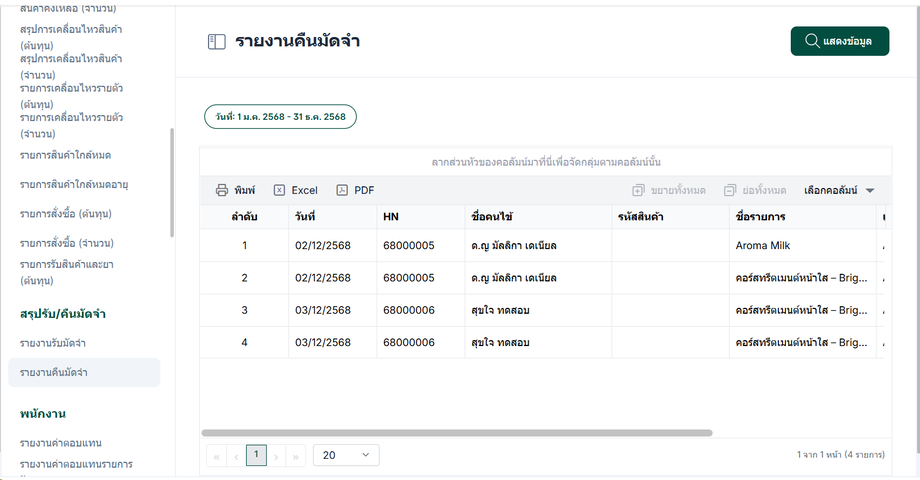Select row 3 patient สุขใจ ทดสอบ
The width and height of the screenshot is (920, 480).
click(538, 310)
